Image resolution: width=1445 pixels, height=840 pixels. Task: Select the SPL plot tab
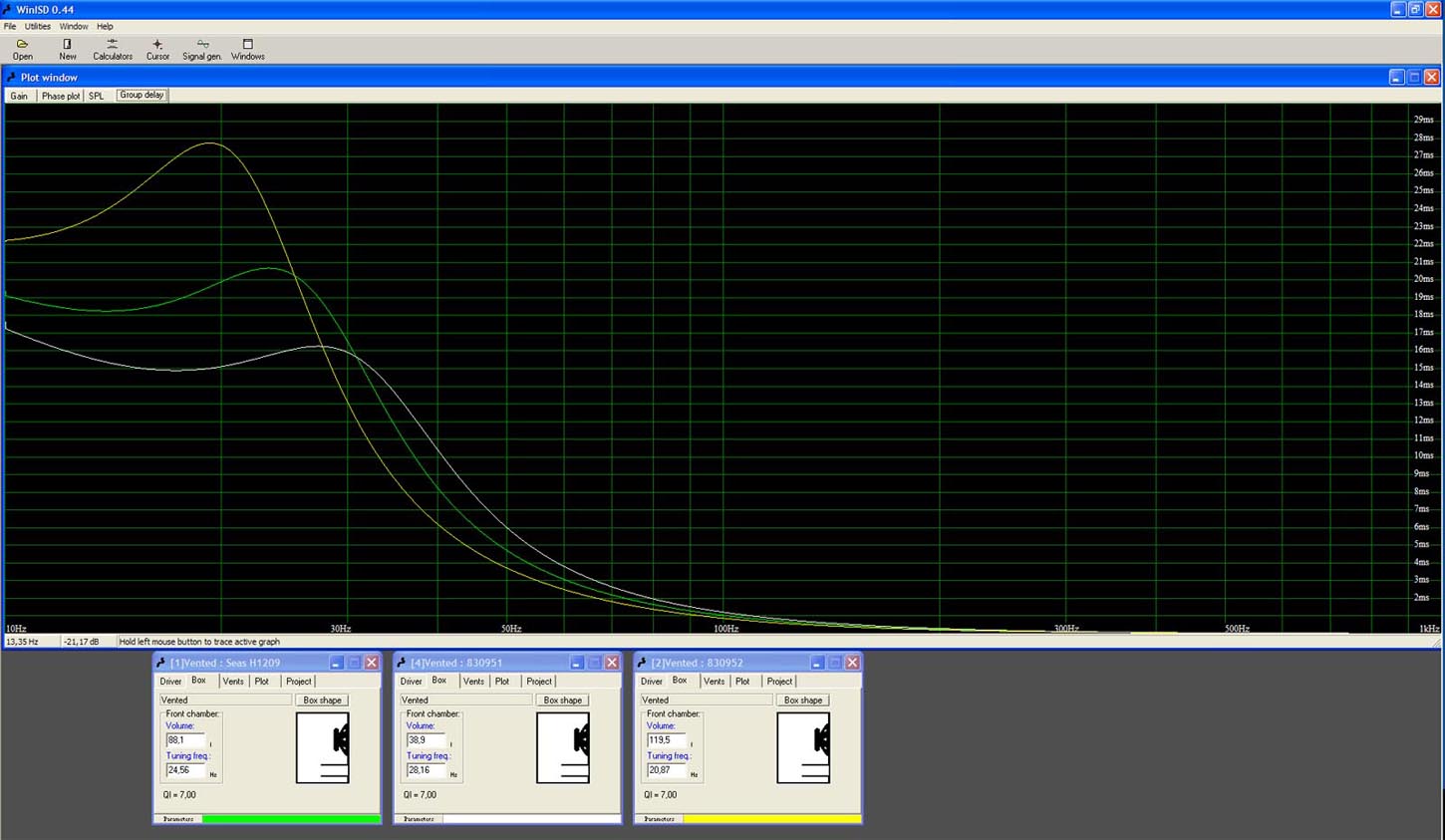point(96,96)
